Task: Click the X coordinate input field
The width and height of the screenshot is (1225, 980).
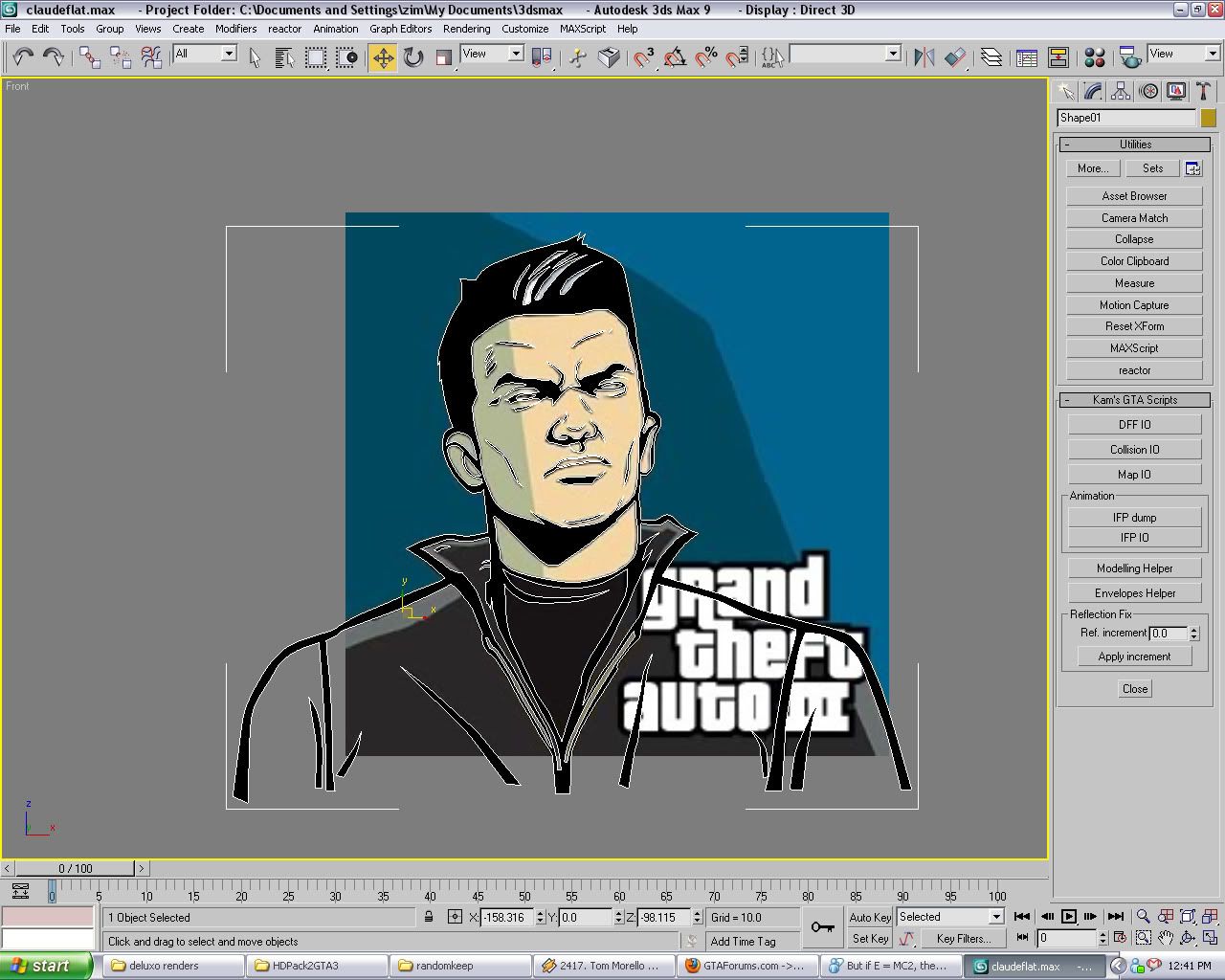Action: [x=506, y=918]
